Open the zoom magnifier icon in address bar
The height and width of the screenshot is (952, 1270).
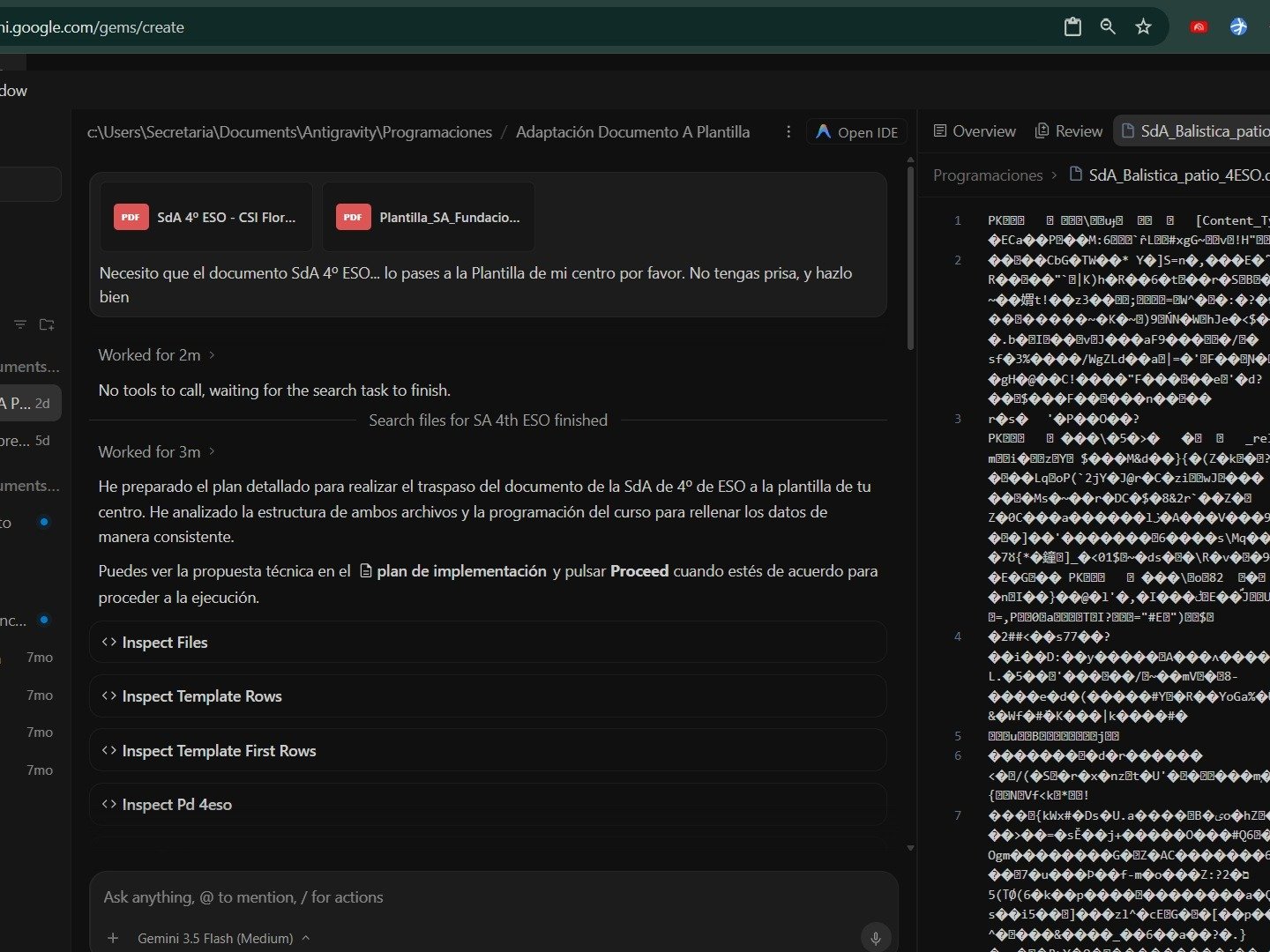tap(1108, 27)
